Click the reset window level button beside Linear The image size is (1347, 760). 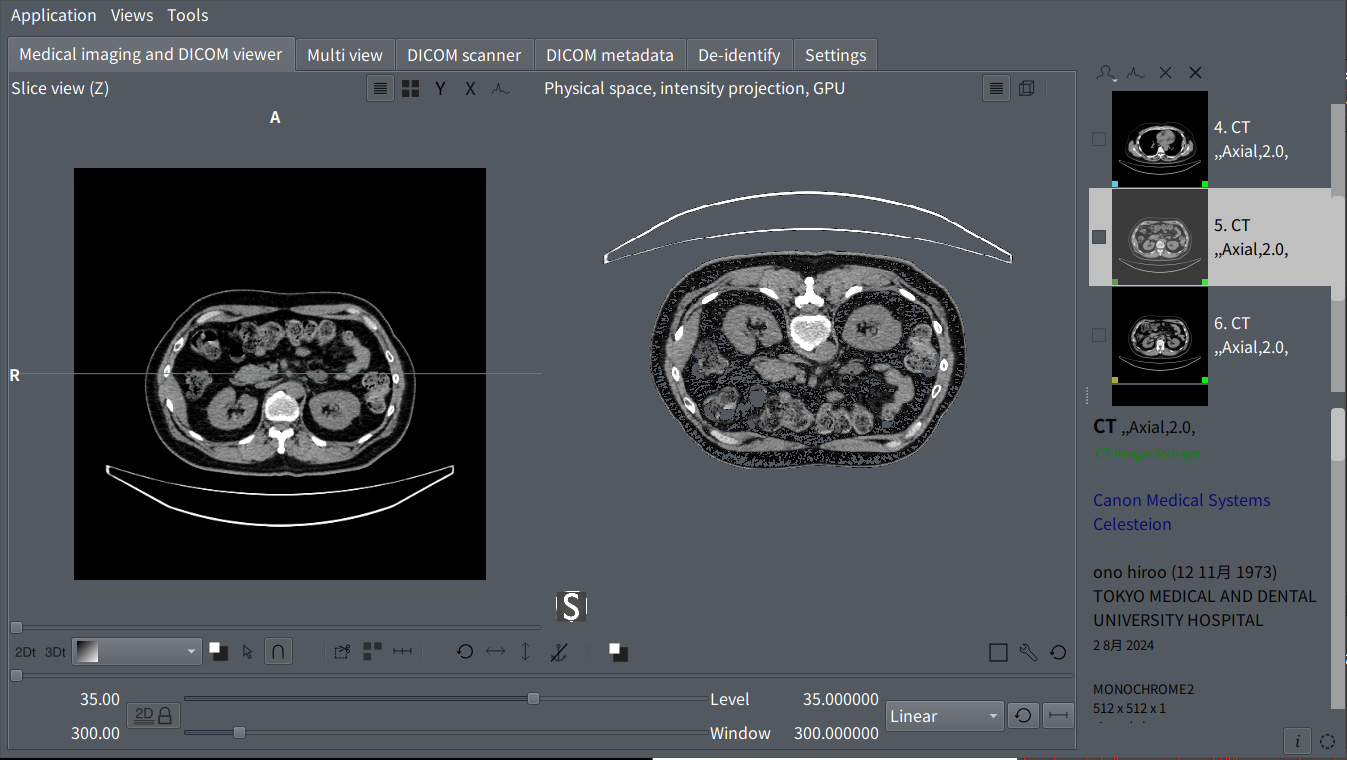(1022, 716)
